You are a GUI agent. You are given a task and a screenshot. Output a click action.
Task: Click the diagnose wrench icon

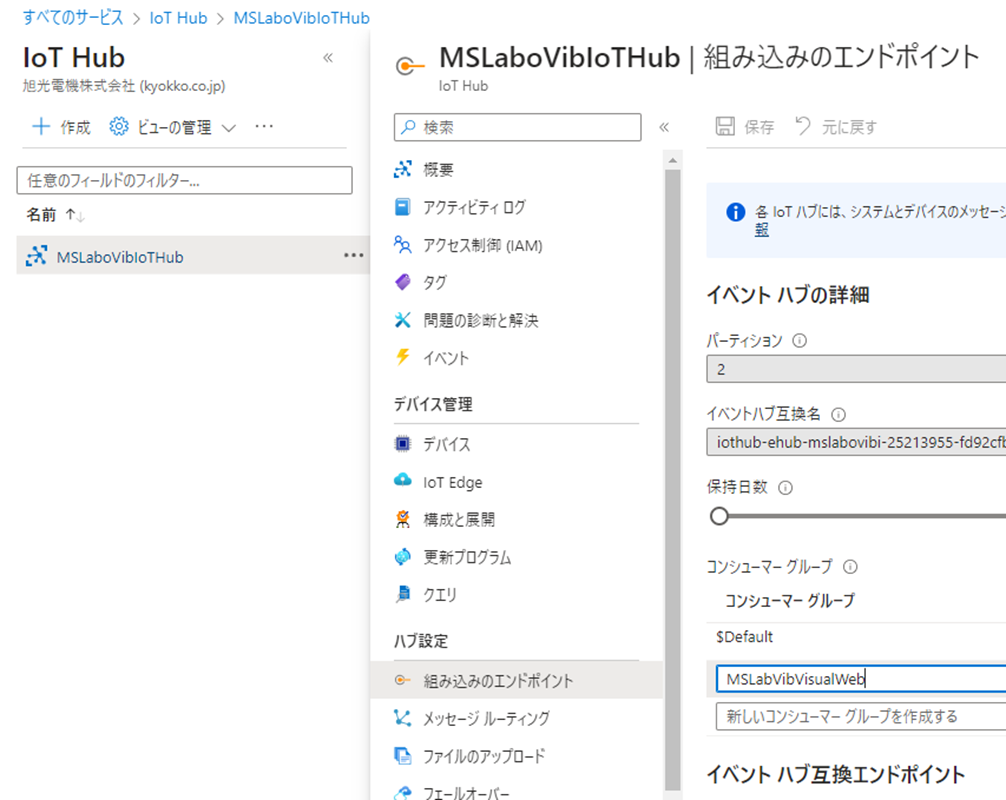402,319
